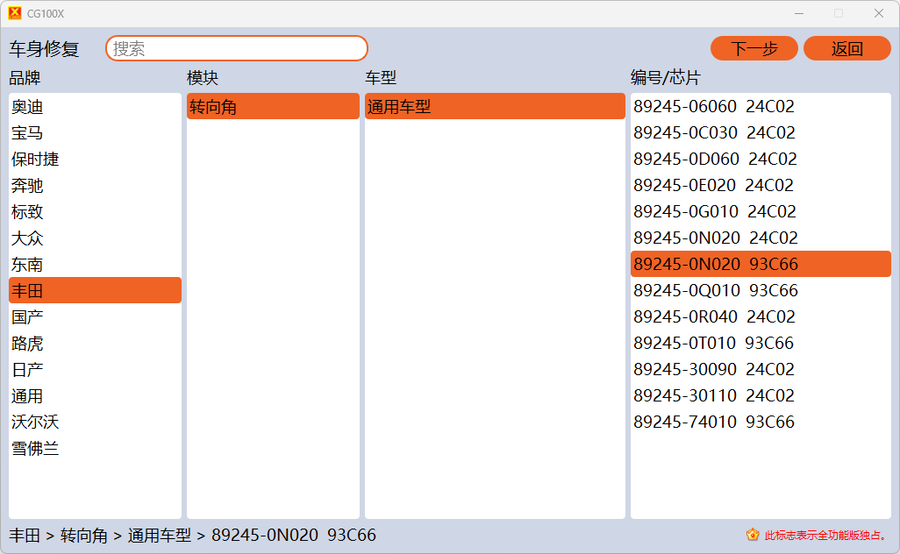The image size is (900, 554).
Task: Click the full-version exclusive badge icon
Action: [752, 535]
